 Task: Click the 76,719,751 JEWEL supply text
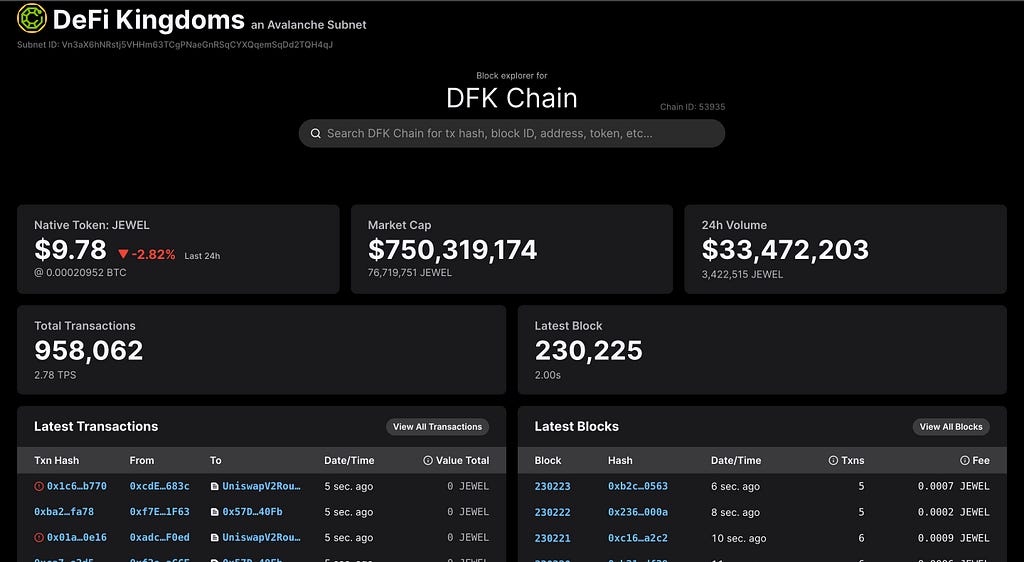pos(409,273)
